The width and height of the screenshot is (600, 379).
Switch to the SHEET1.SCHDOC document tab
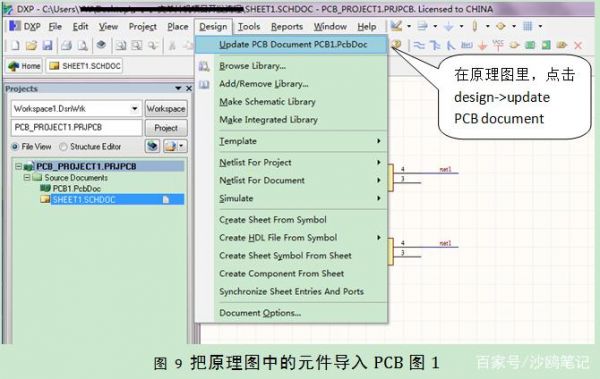pyautogui.click(x=85, y=66)
